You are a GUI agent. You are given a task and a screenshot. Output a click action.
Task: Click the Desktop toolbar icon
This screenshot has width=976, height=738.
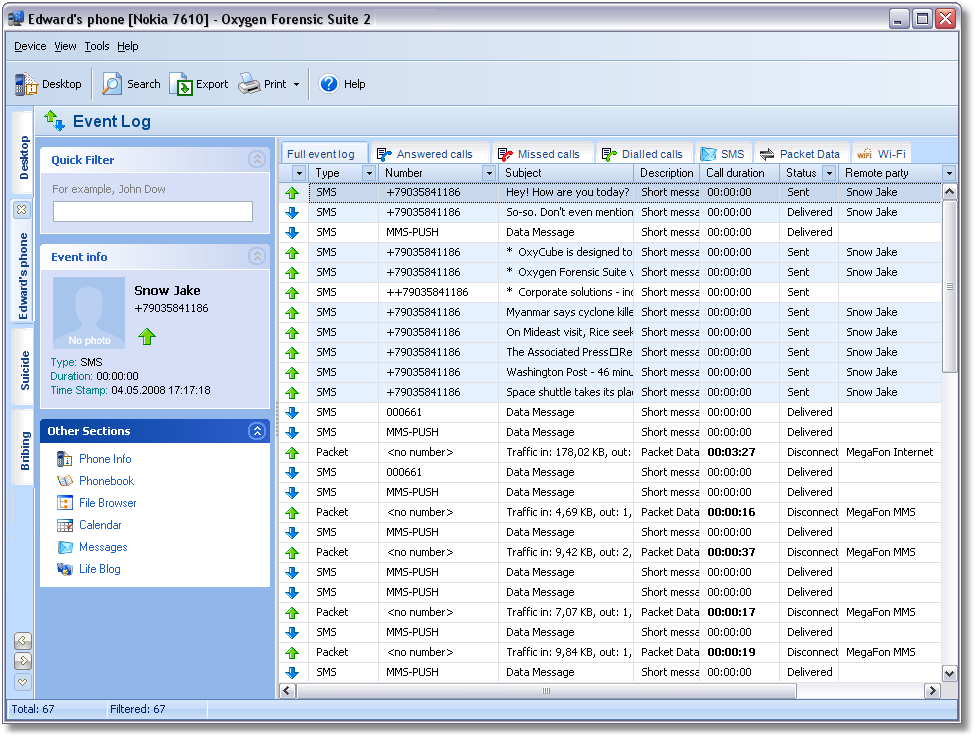pyautogui.click(x=26, y=85)
